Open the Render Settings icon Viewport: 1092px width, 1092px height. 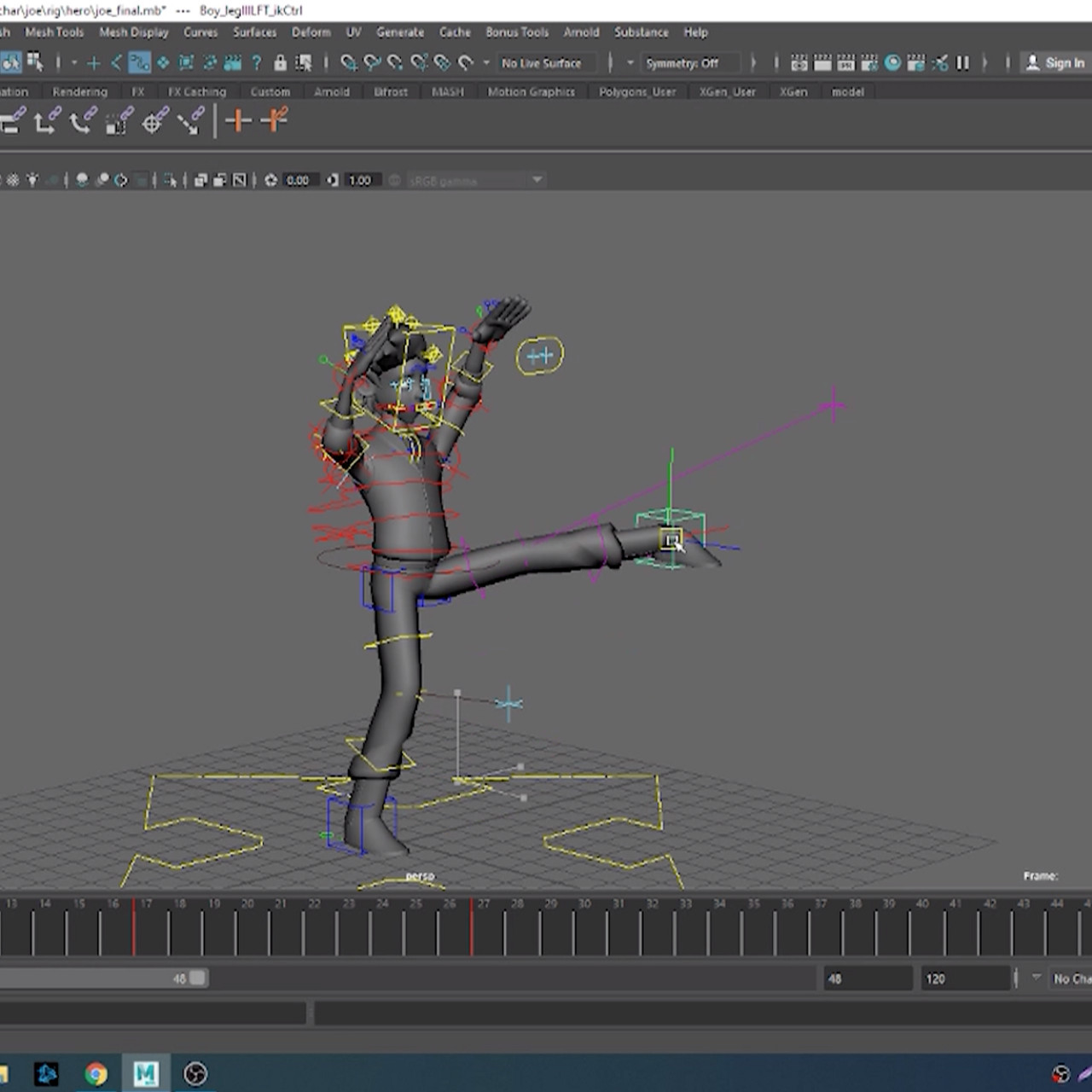(x=869, y=62)
